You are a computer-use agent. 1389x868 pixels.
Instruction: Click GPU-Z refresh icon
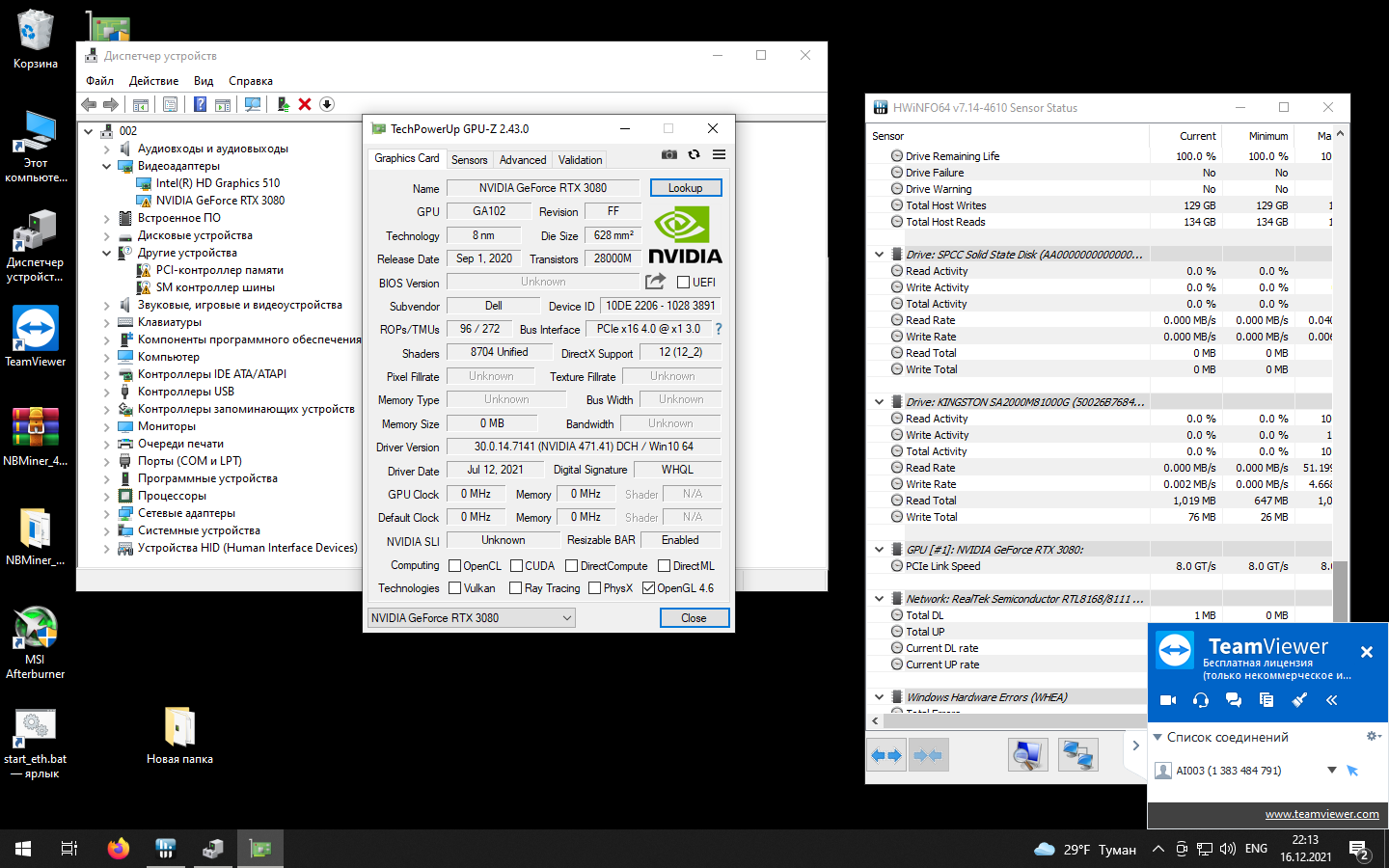tap(694, 154)
